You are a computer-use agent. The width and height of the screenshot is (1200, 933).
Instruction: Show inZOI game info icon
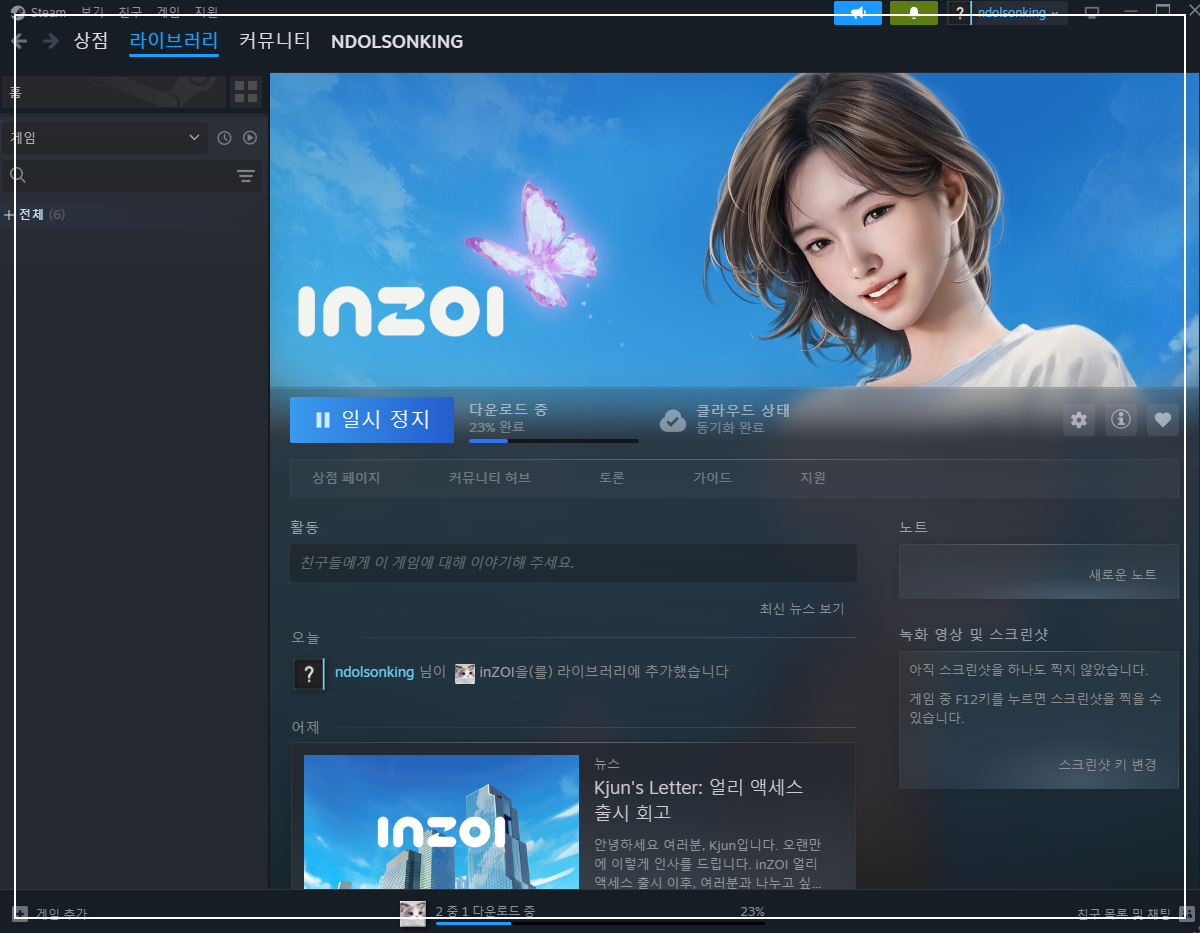pos(1121,420)
